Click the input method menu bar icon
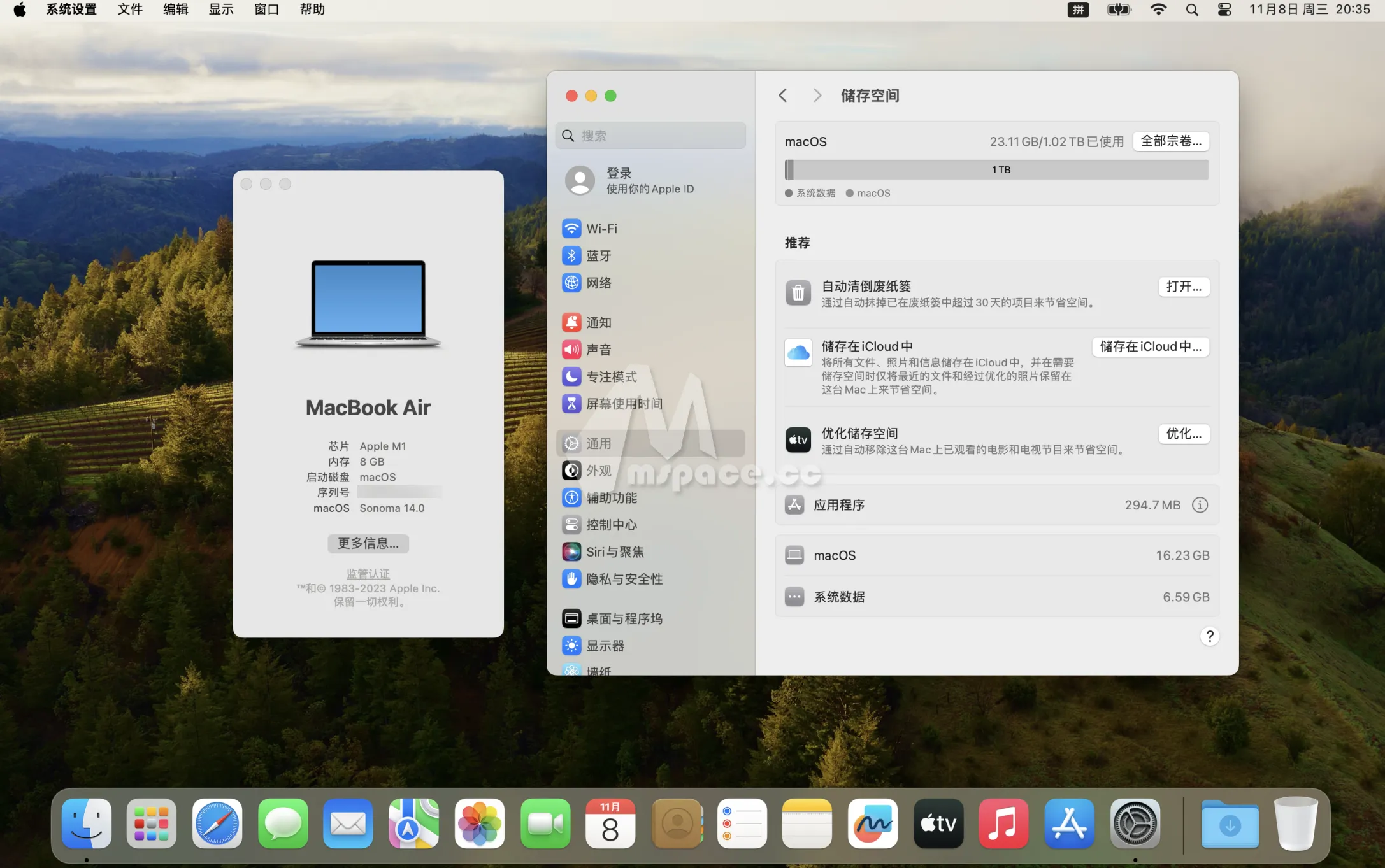This screenshot has width=1385, height=868. 1078,10
